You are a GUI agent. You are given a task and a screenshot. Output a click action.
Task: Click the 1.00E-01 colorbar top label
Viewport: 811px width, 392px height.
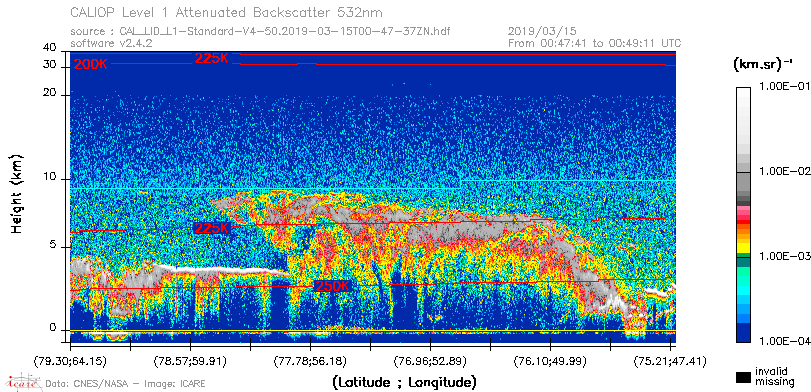[x=783, y=87]
